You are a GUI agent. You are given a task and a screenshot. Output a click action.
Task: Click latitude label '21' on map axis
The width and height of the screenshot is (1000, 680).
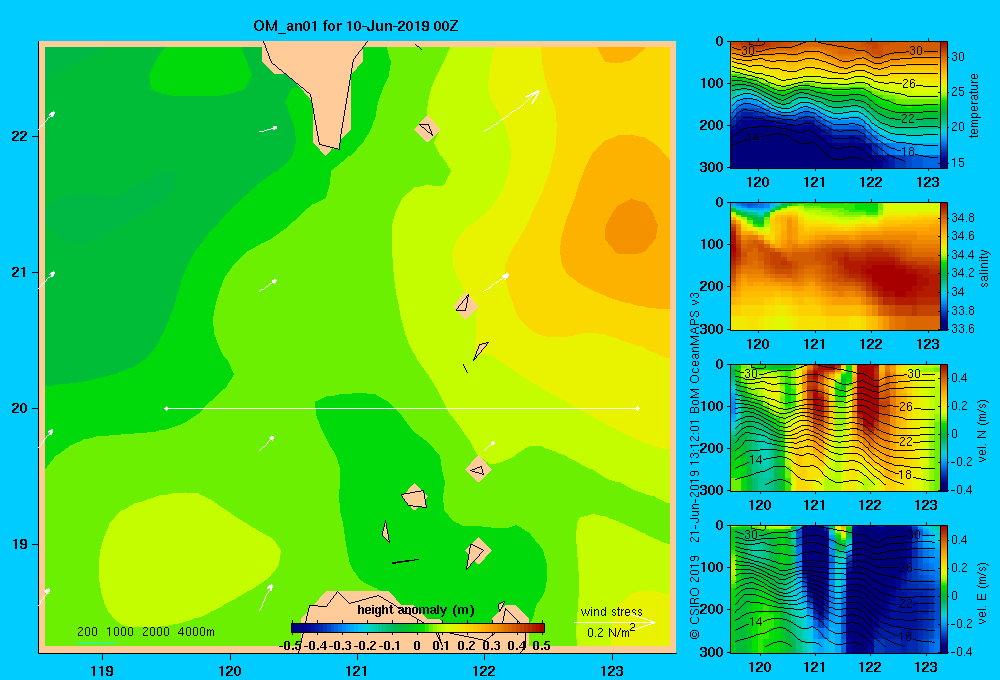(x=19, y=272)
